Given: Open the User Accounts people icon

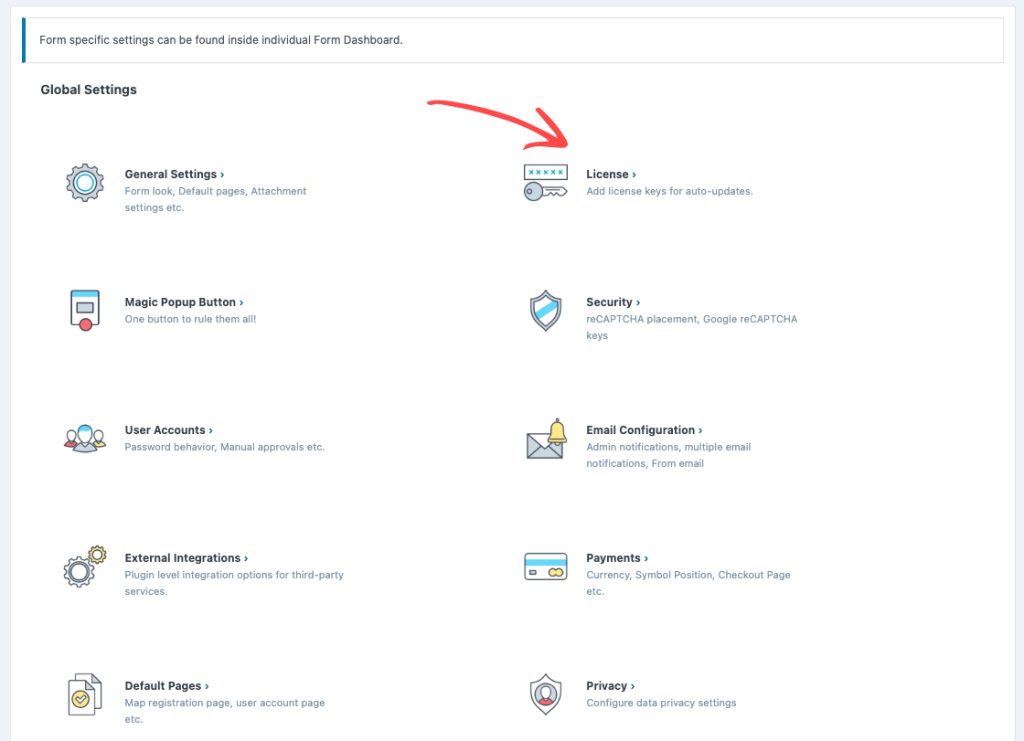Looking at the screenshot, I should point(85,438).
